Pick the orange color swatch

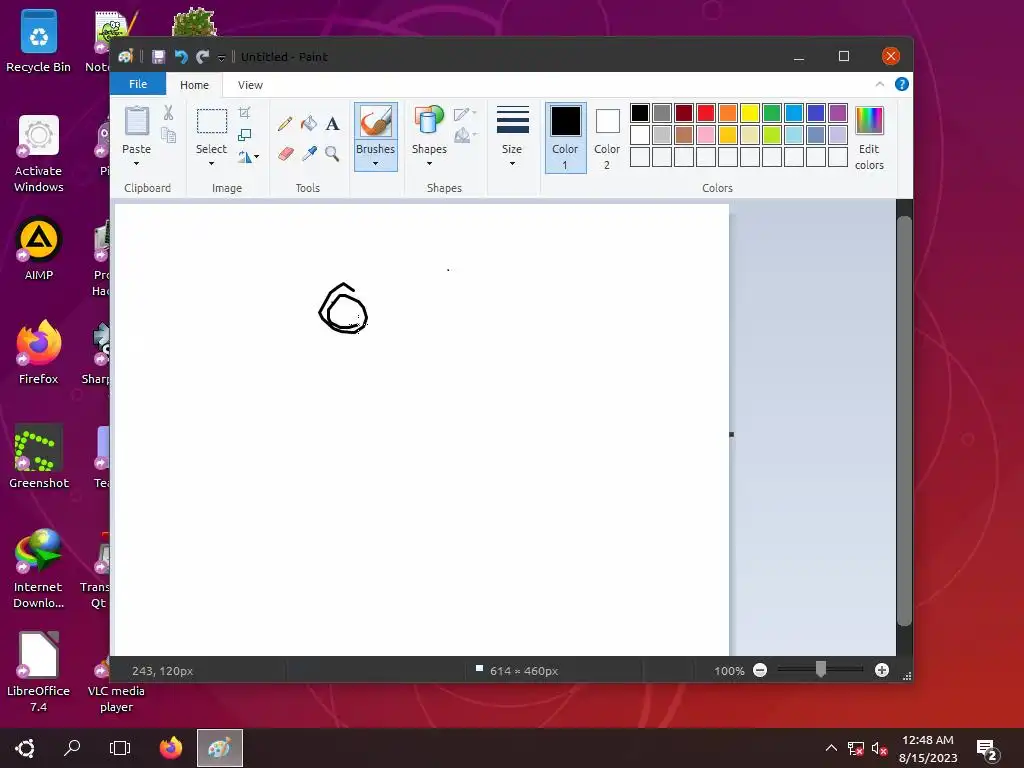(728, 113)
